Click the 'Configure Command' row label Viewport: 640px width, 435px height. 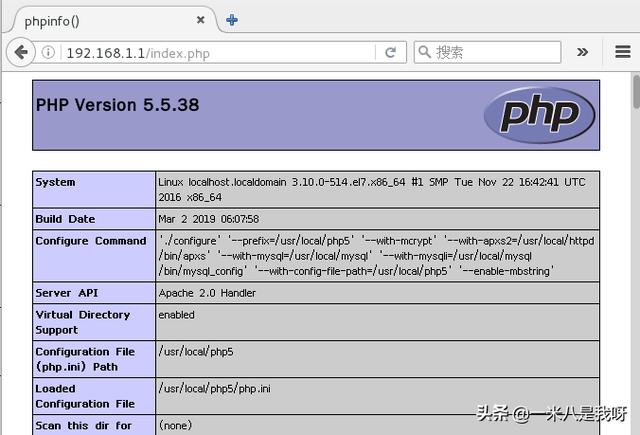coord(91,241)
